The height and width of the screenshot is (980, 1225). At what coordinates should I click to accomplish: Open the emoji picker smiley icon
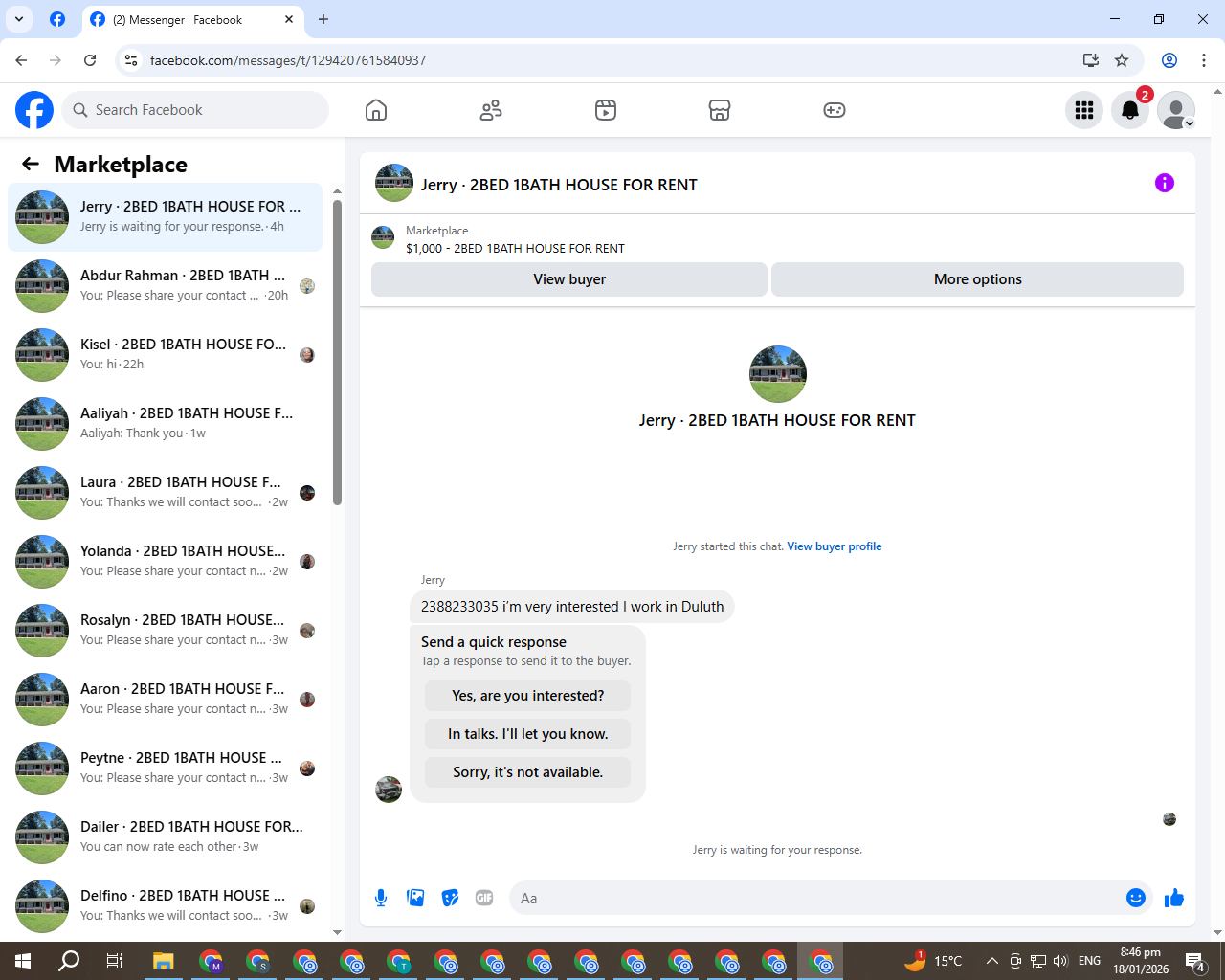click(x=1136, y=898)
